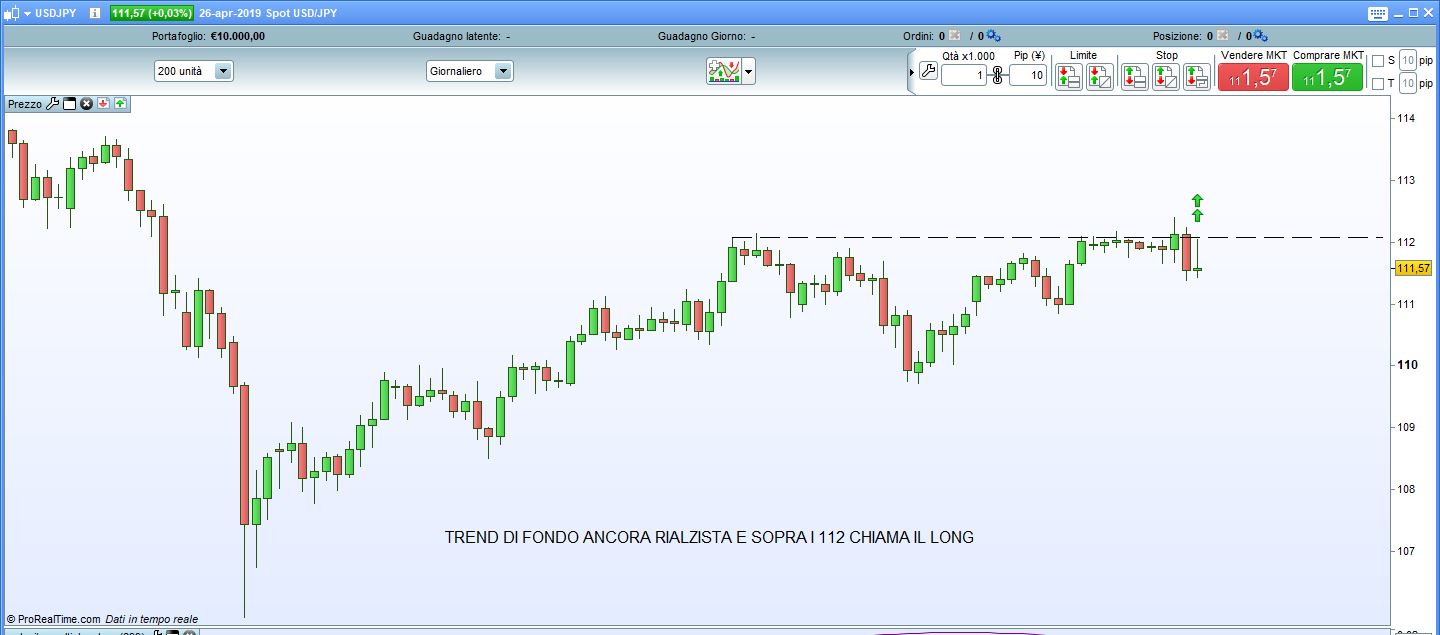The height and width of the screenshot is (635, 1440).
Task: Open the instrument info icon beside USDJPY
Action: 94,13
